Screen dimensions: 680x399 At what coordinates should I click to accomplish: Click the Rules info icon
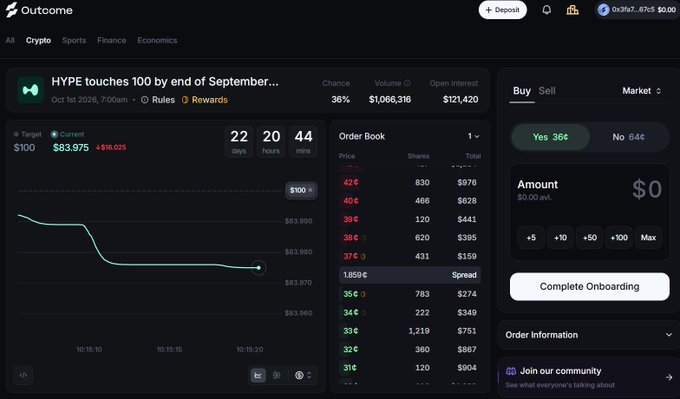(x=145, y=100)
